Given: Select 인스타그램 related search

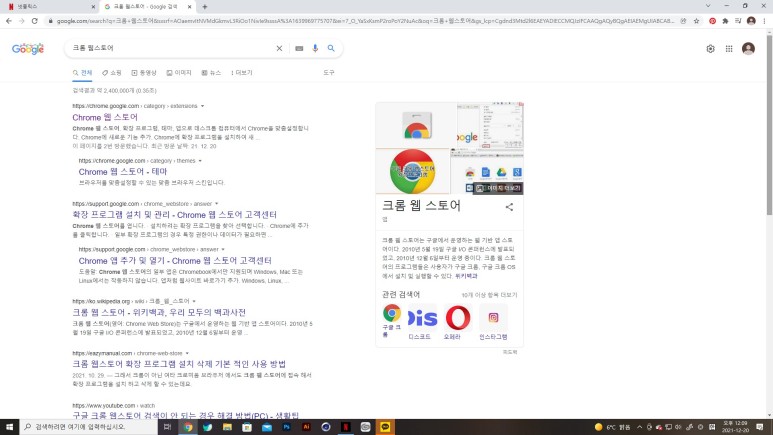Looking at the screenshot, I should click(x=493, y=322).
